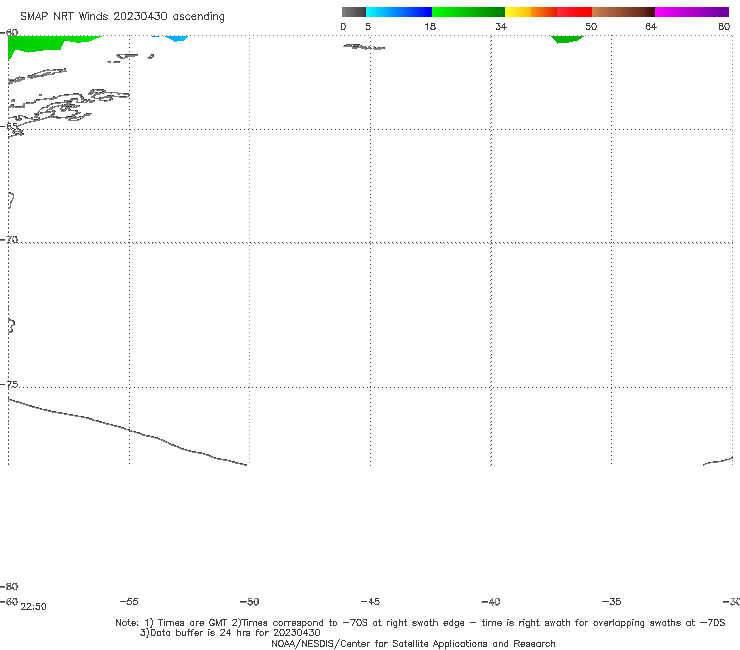The width and height of the screenshot is (740, 650).
Task: Click the light blue wind patch near -53 longitude
Action: coord(177,38)
